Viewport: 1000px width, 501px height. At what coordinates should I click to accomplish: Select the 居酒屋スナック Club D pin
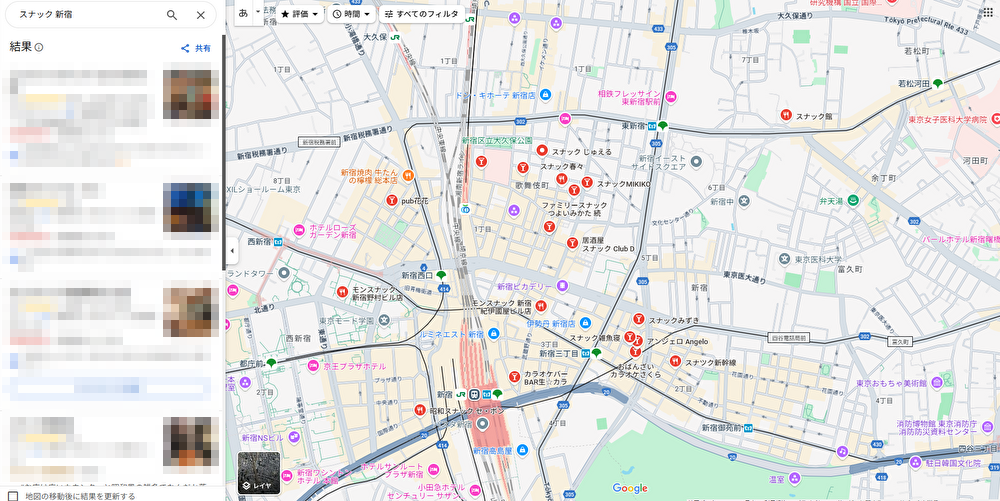tap(572, 243)
